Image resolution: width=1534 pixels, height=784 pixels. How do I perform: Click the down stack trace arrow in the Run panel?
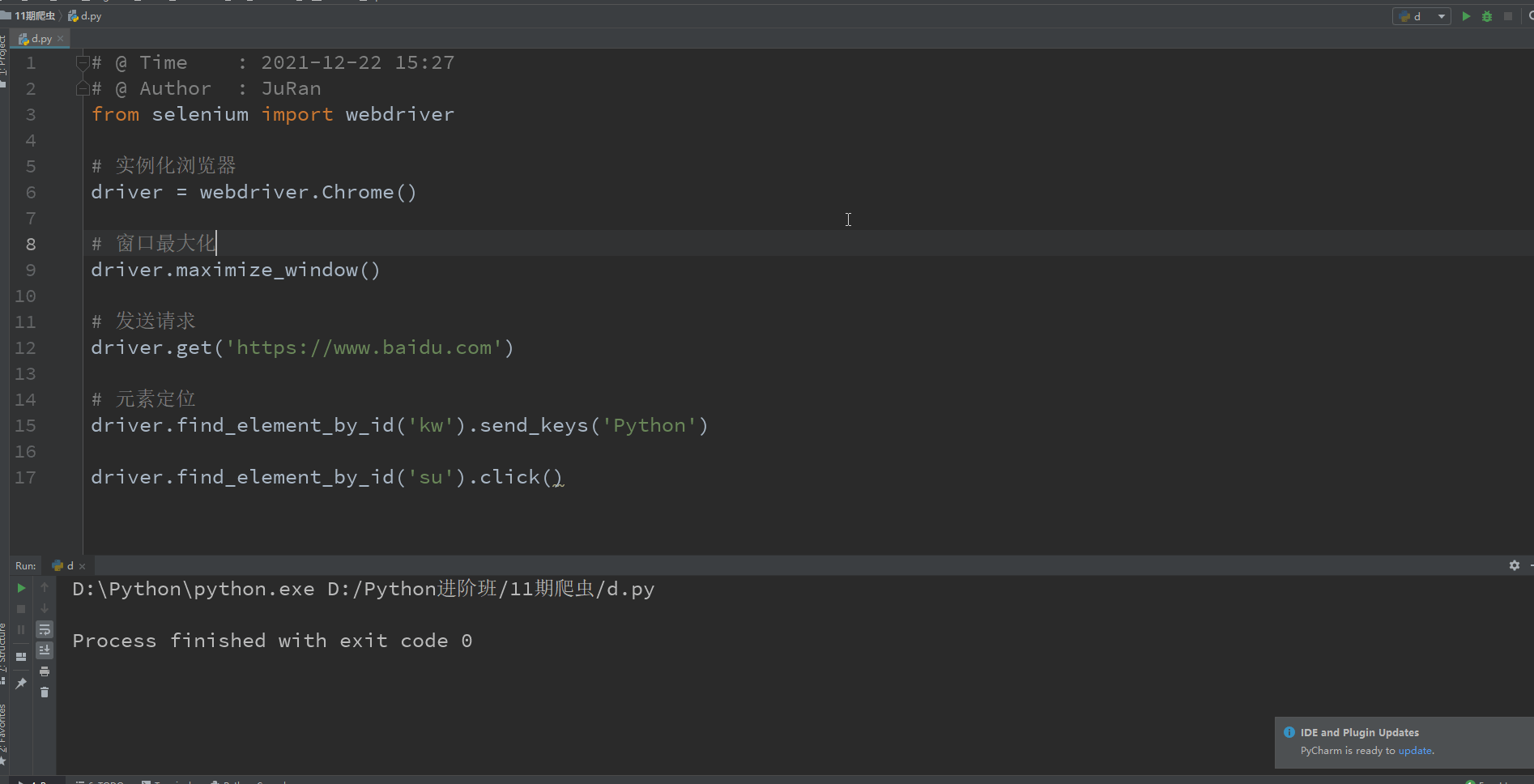click(45, 608)
